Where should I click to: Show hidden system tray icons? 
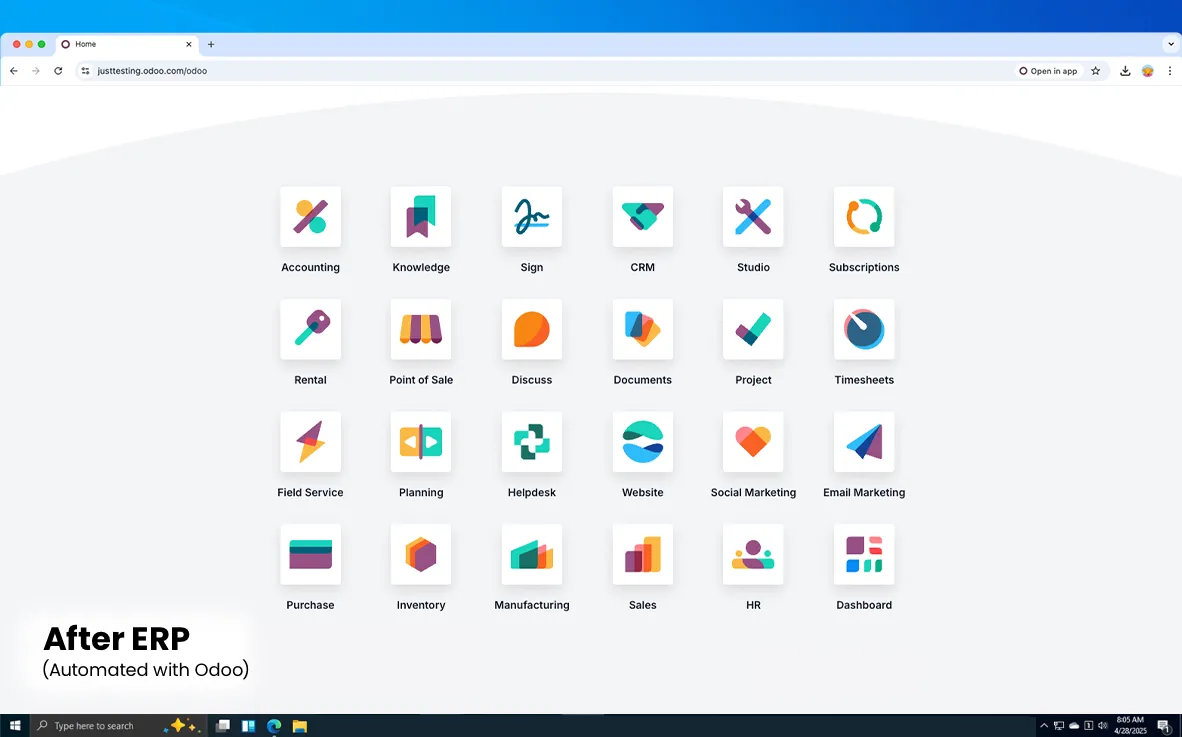pos(1044,726)
